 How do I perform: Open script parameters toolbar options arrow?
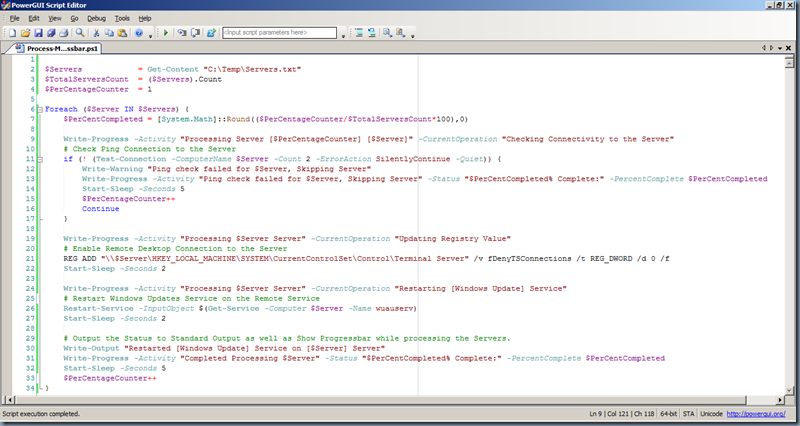point(343,36)
